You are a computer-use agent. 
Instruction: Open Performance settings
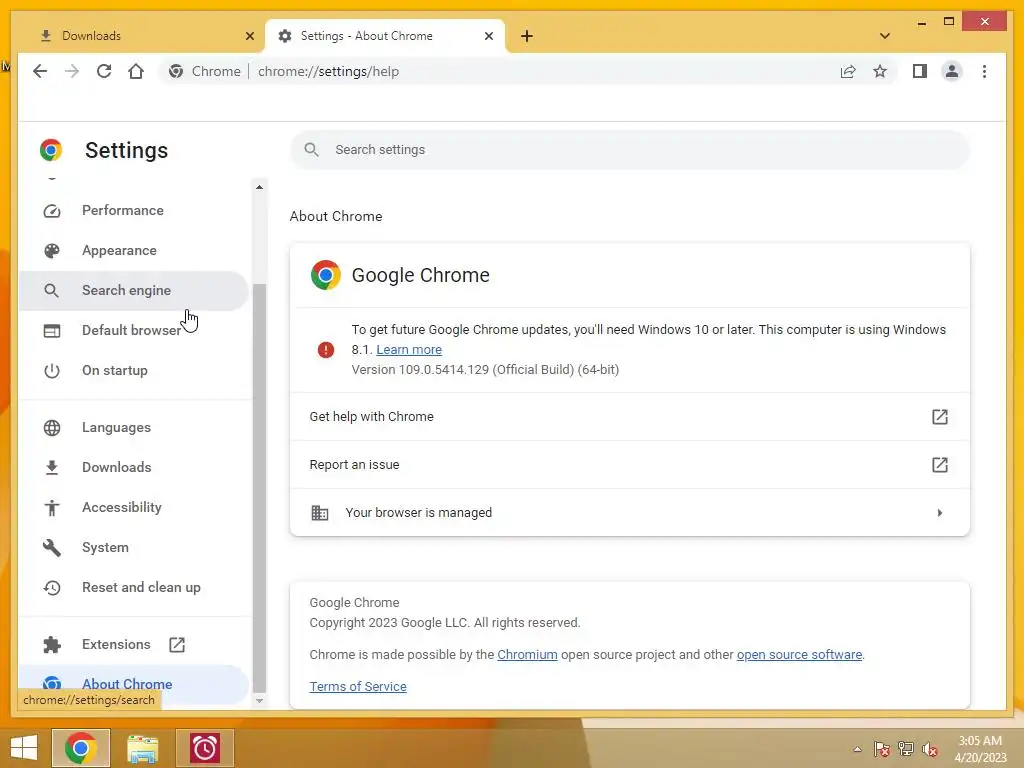(x=134, y=210)
